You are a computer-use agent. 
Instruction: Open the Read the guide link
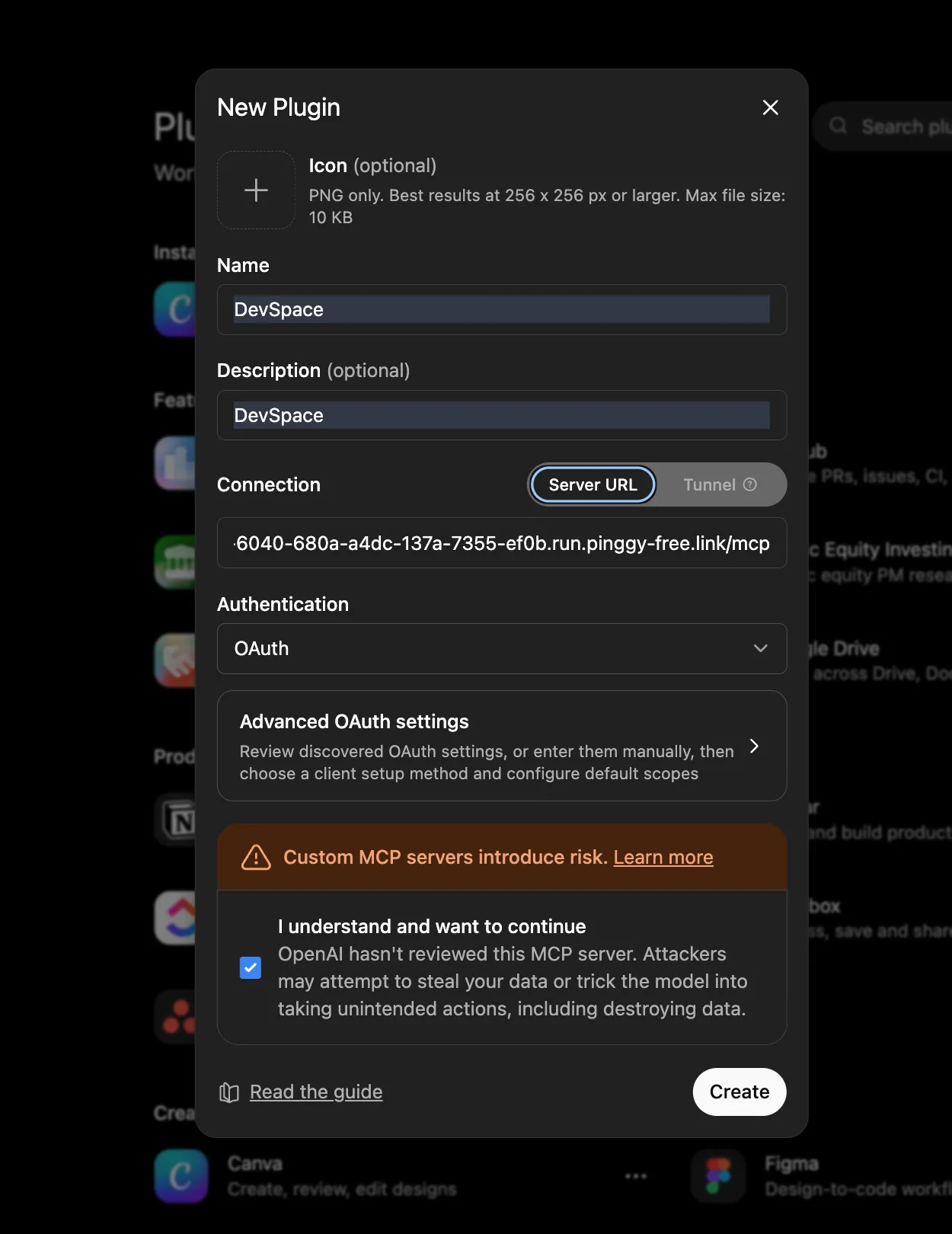[316, 1092]
